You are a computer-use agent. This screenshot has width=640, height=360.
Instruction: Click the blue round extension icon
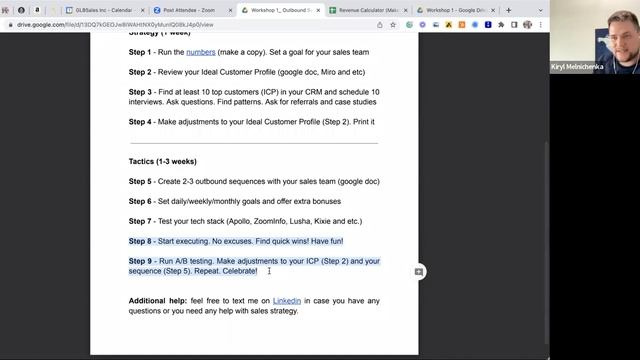[475, 25]
